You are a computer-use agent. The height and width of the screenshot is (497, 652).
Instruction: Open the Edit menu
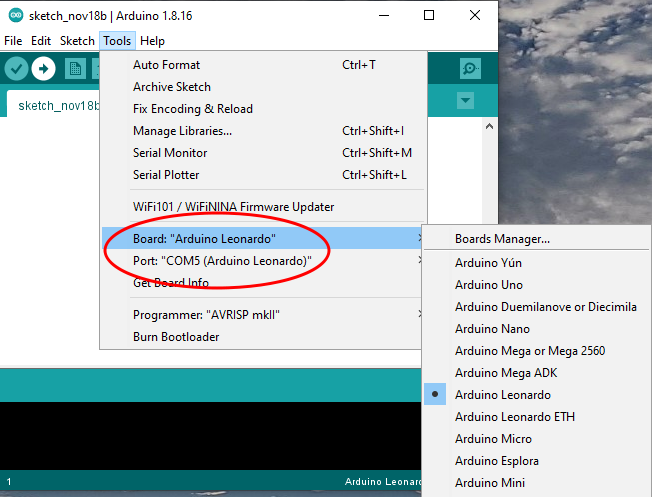pos(41,41)
